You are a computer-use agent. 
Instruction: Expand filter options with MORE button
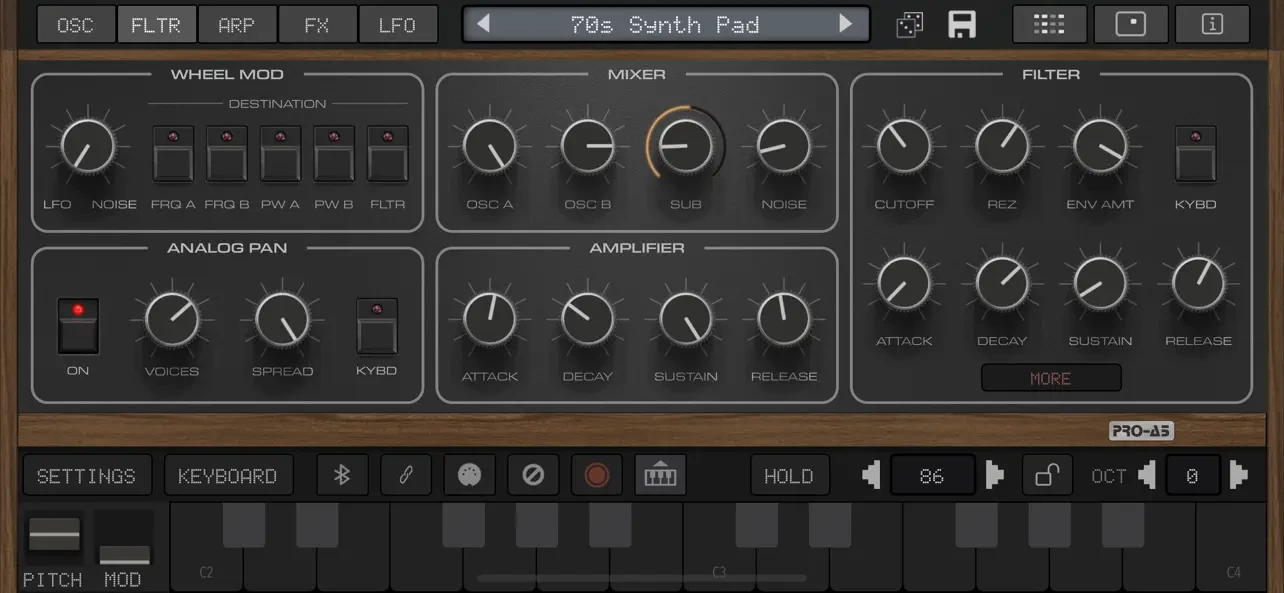(1051, 378)
